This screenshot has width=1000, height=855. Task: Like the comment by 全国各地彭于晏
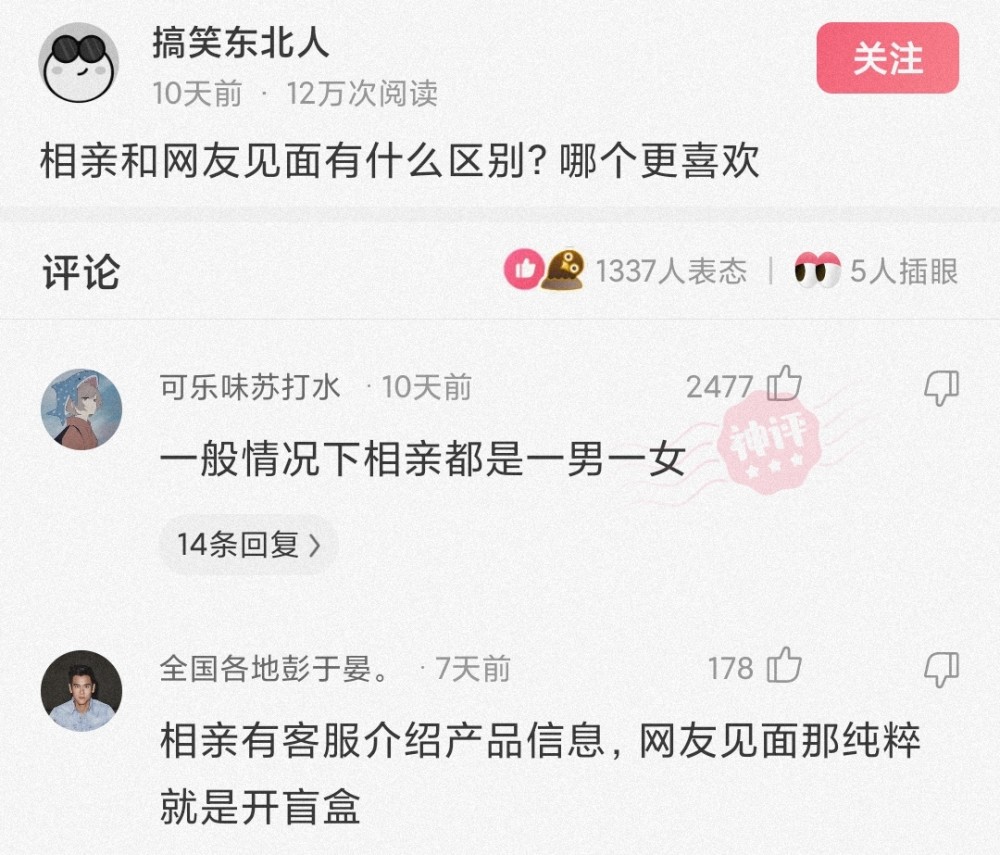(x=784, y=665)
